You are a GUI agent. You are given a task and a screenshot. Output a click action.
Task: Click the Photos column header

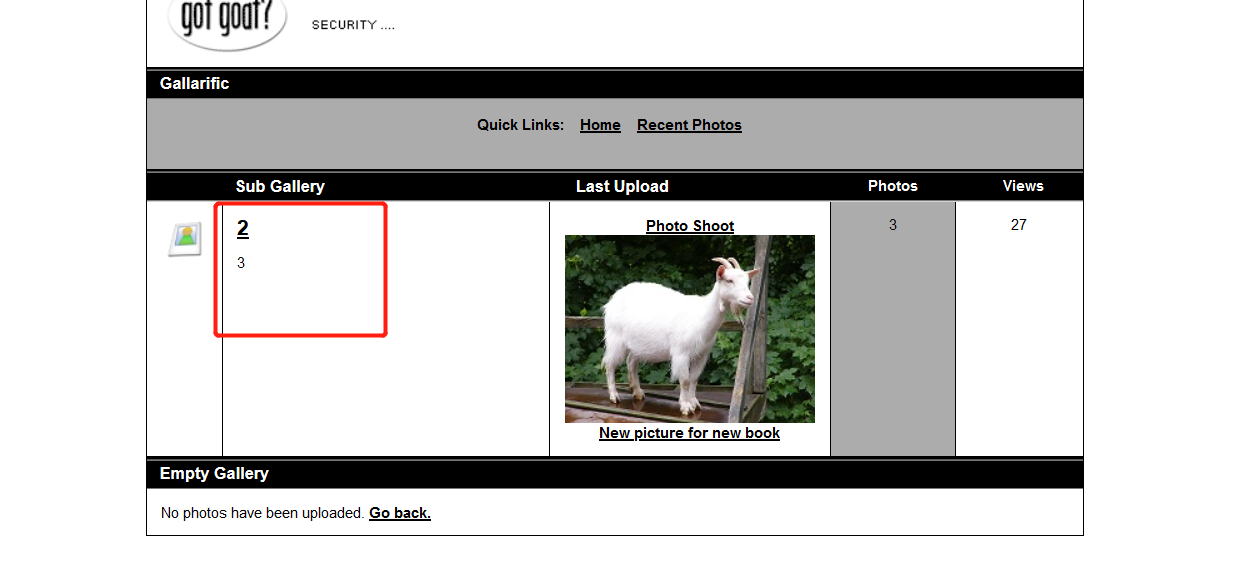893,186
